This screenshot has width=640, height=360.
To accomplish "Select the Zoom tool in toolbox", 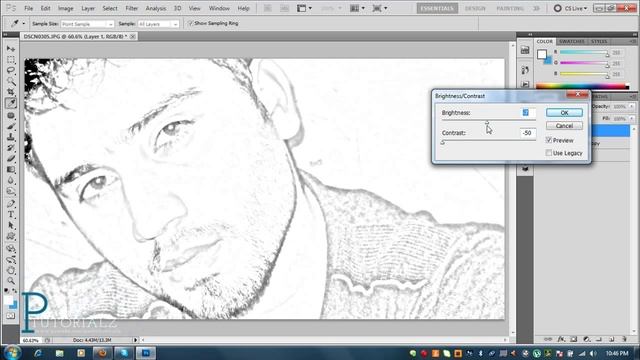I will tap(11, 281).
